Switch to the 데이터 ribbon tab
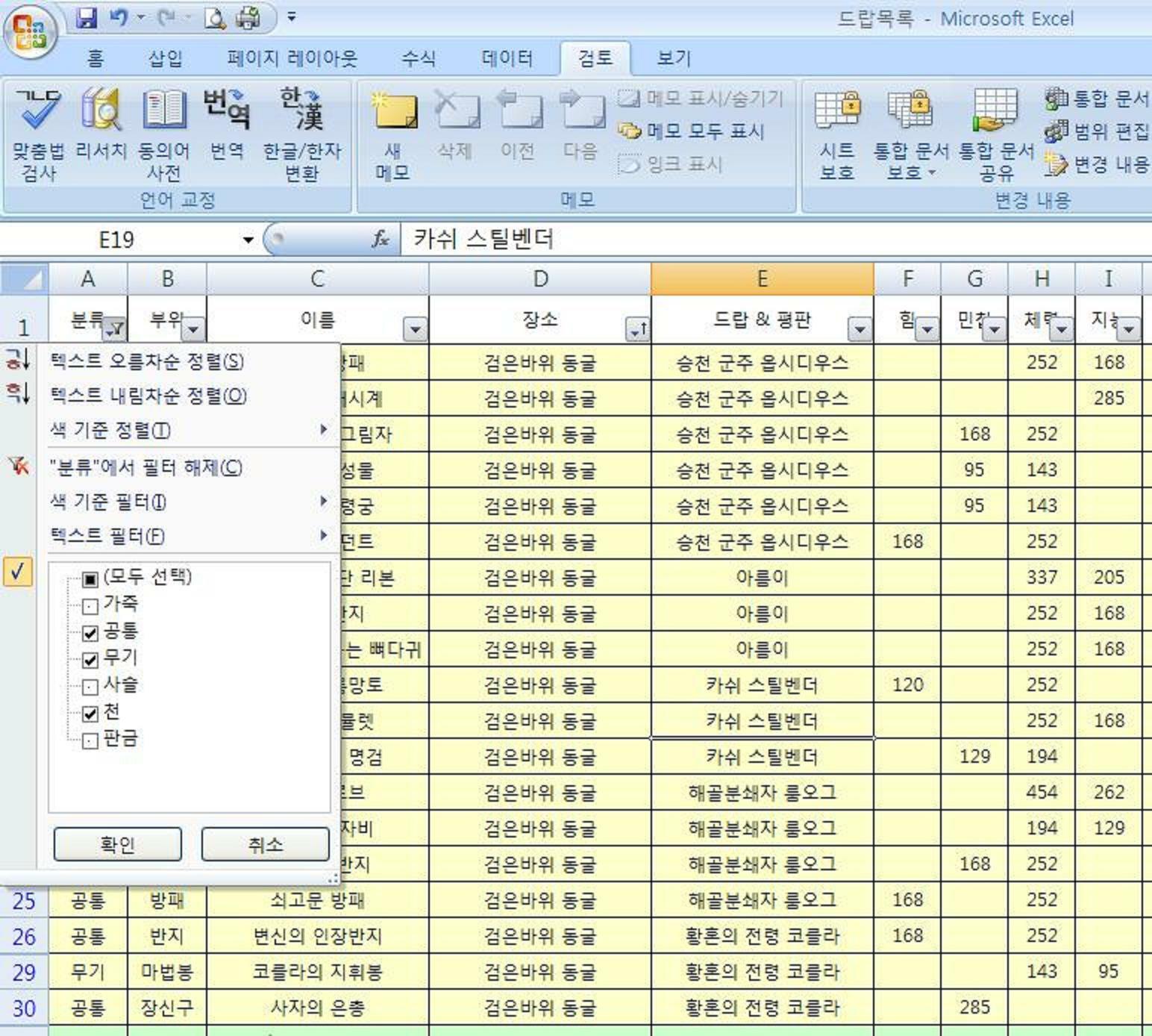Viewport: 1152px width, 1036px height. [507, 58]
